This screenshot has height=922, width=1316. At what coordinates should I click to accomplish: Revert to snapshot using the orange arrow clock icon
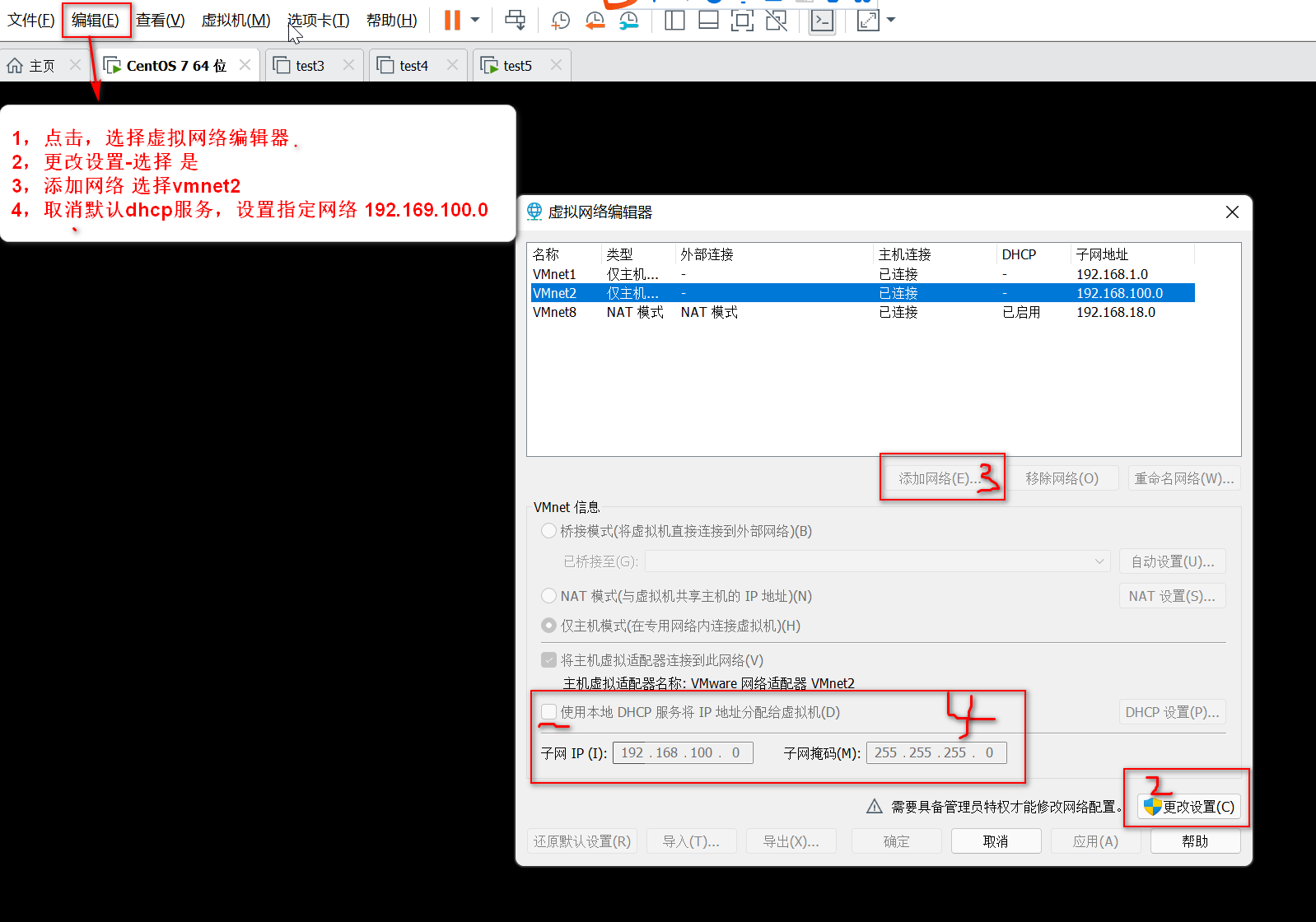coord(595,21)
